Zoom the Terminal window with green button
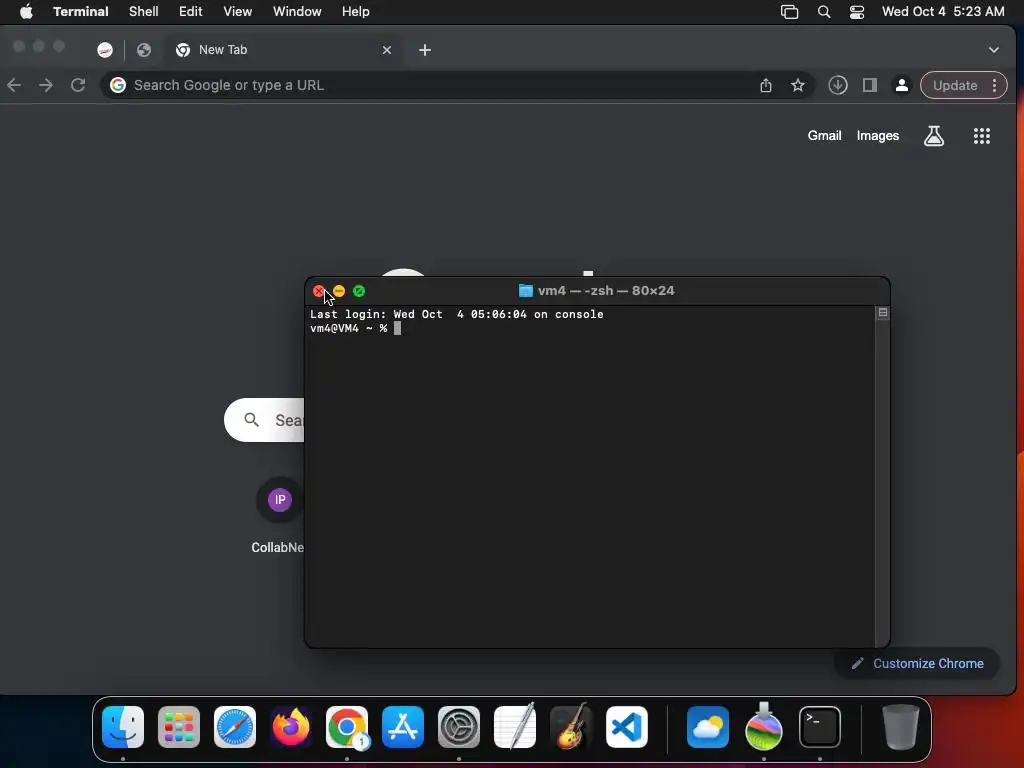Screen dimensions: 1024x768 pyautogui.click(x=359, y=291)
